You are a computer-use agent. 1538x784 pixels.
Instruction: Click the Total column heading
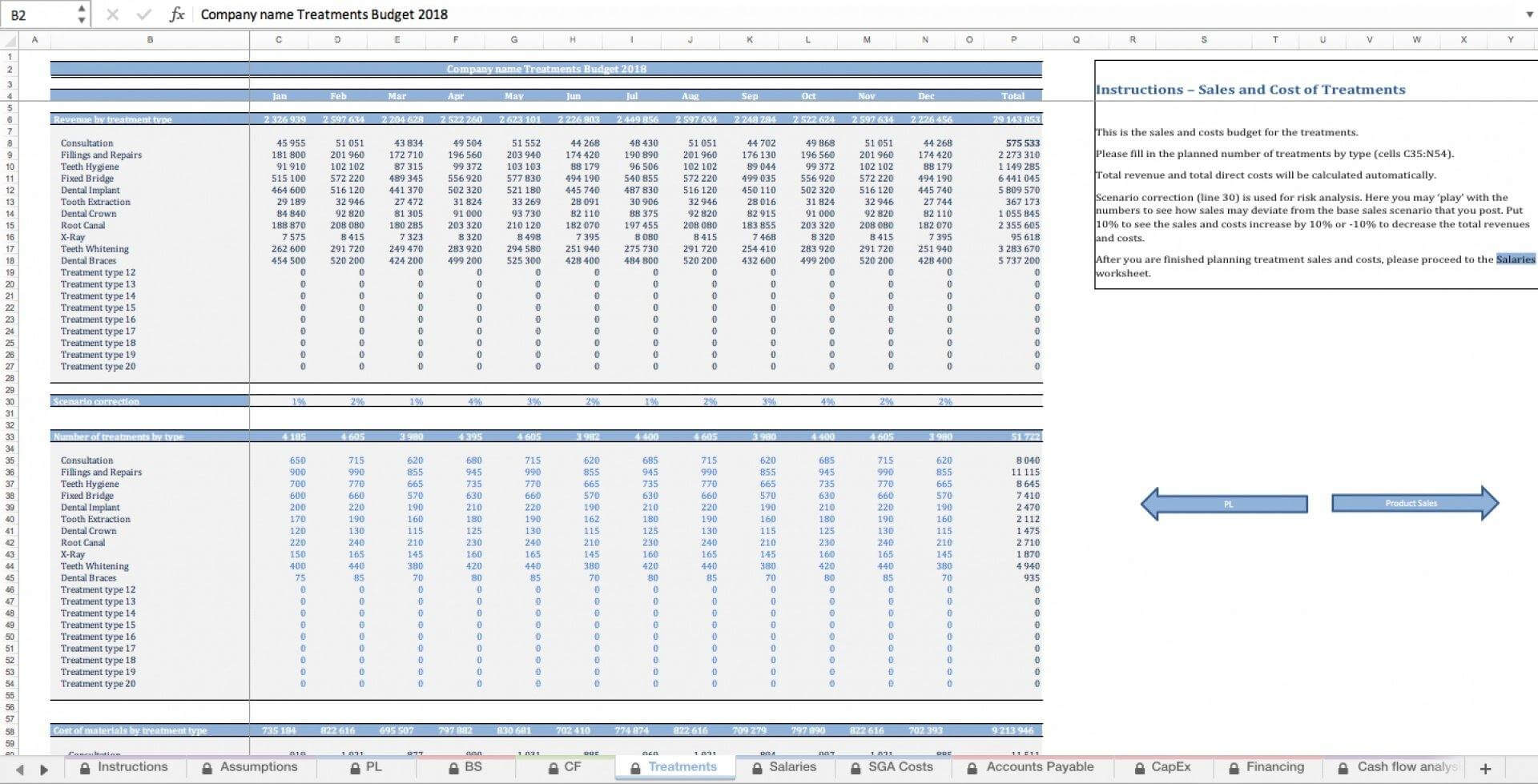(1013, 96)
